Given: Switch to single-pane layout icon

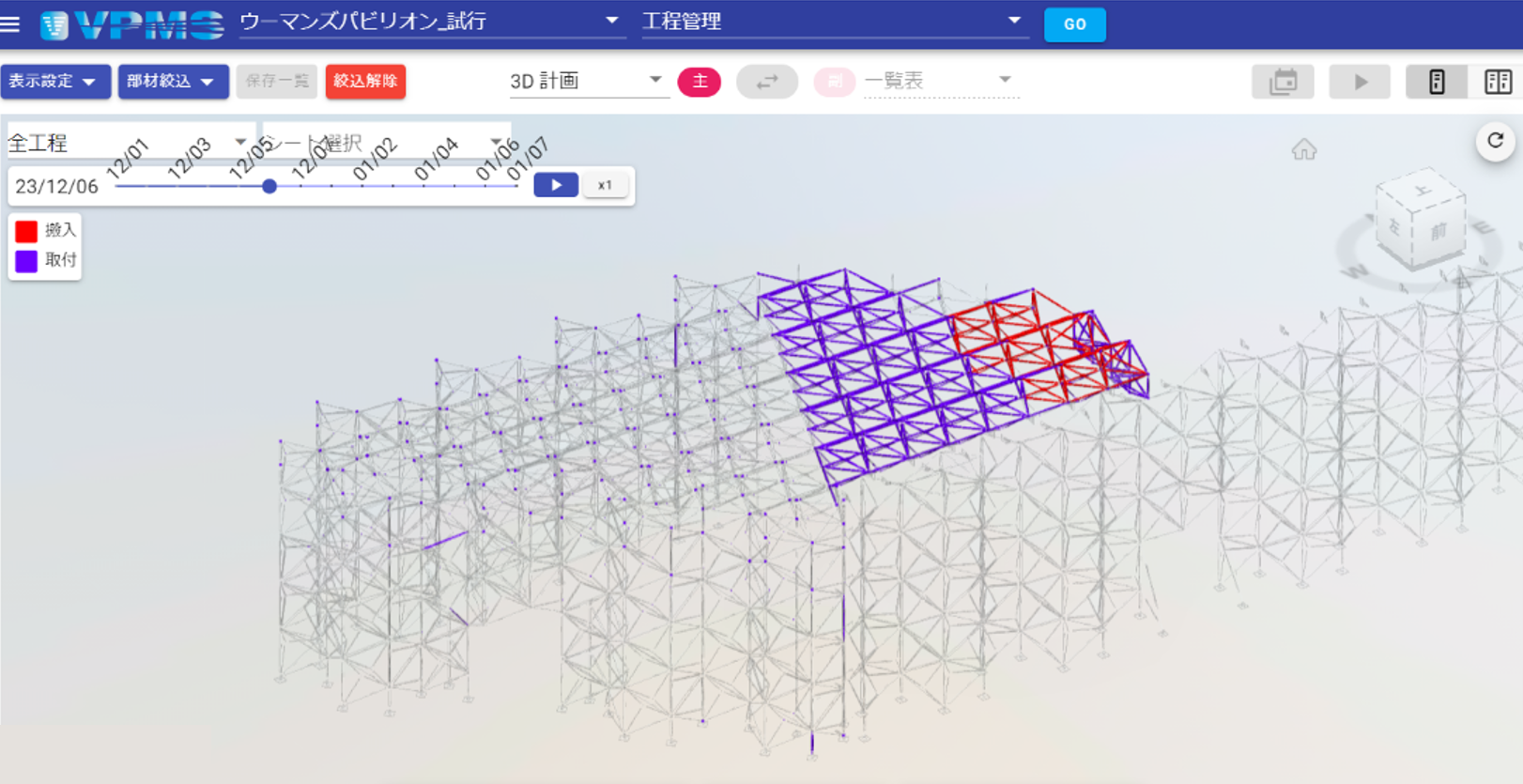Looking at the screenshot, I should point(1436,82).
